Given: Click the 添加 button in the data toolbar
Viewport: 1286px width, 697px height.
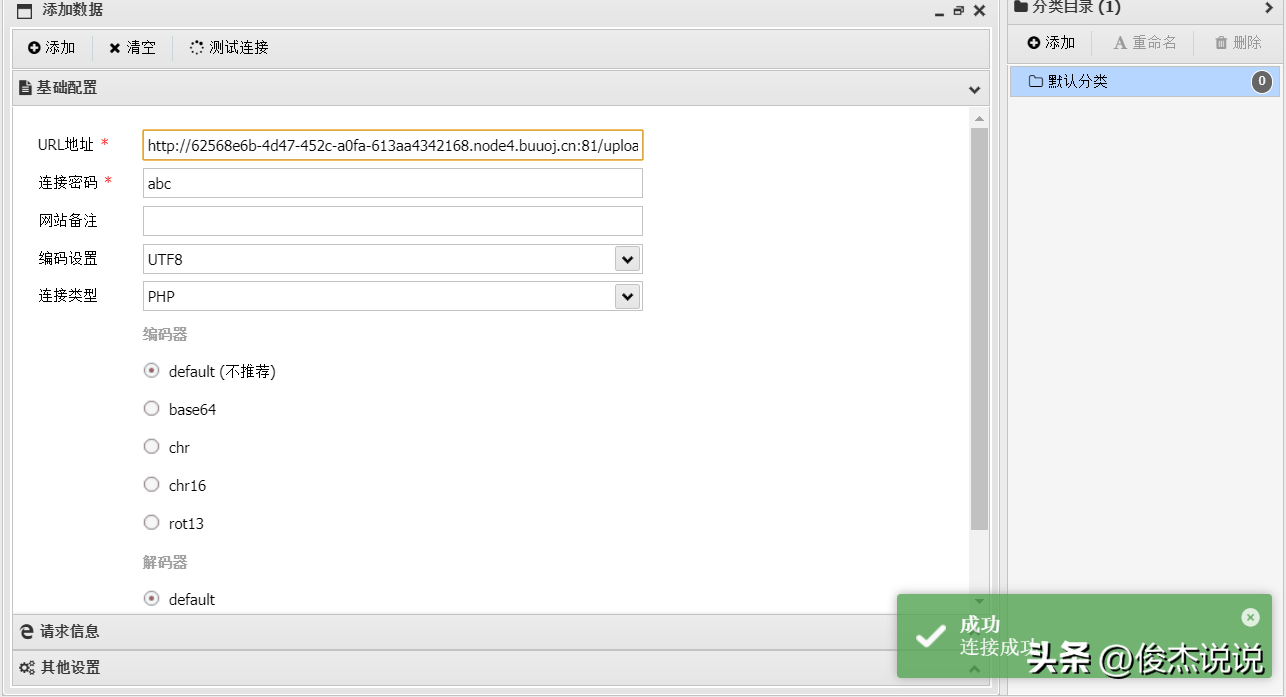Looking at the screenshot, I should tap(52, 47).
